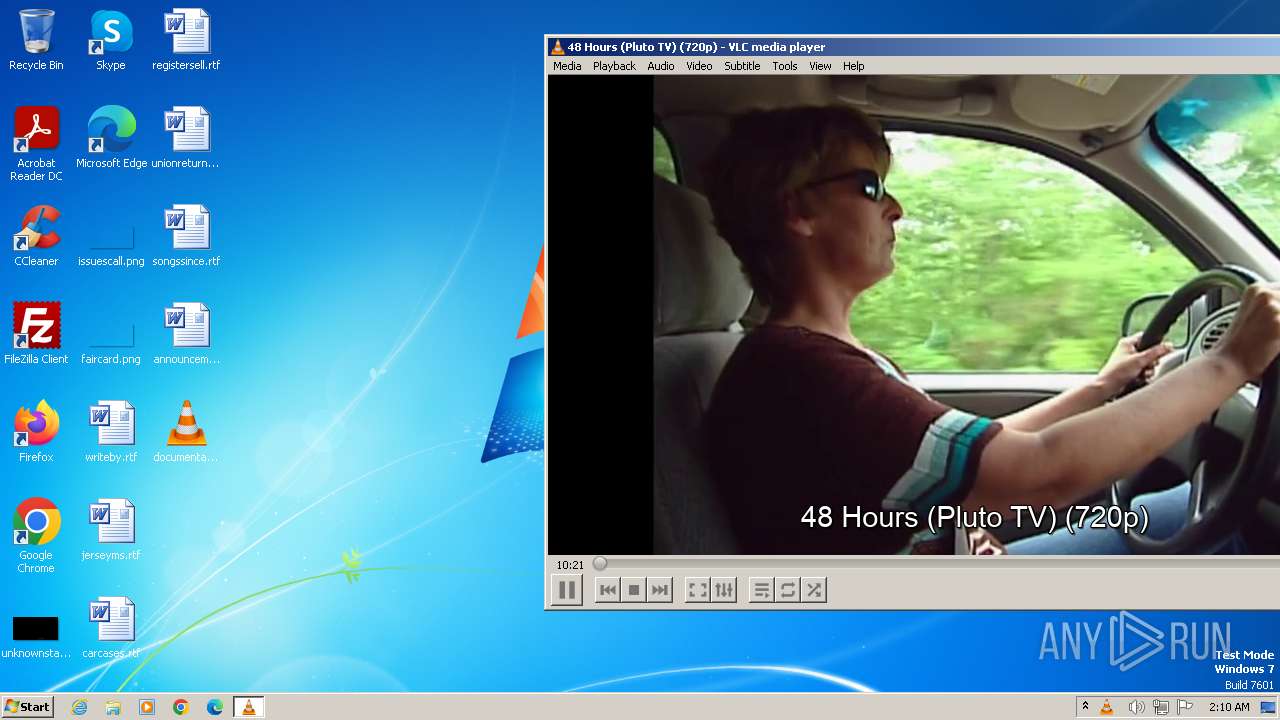The height and width of the screenshot is (720, 1280).
Task: Open the network tray icon
Action: coord(1160,707)
